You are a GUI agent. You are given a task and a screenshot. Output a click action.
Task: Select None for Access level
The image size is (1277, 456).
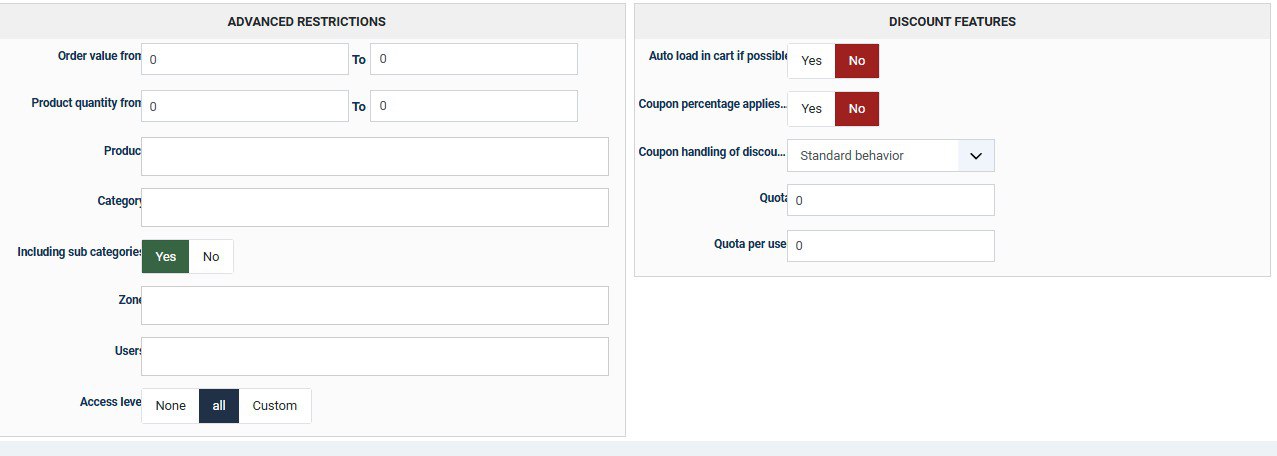pyautogui.click(x=171, y=406)
